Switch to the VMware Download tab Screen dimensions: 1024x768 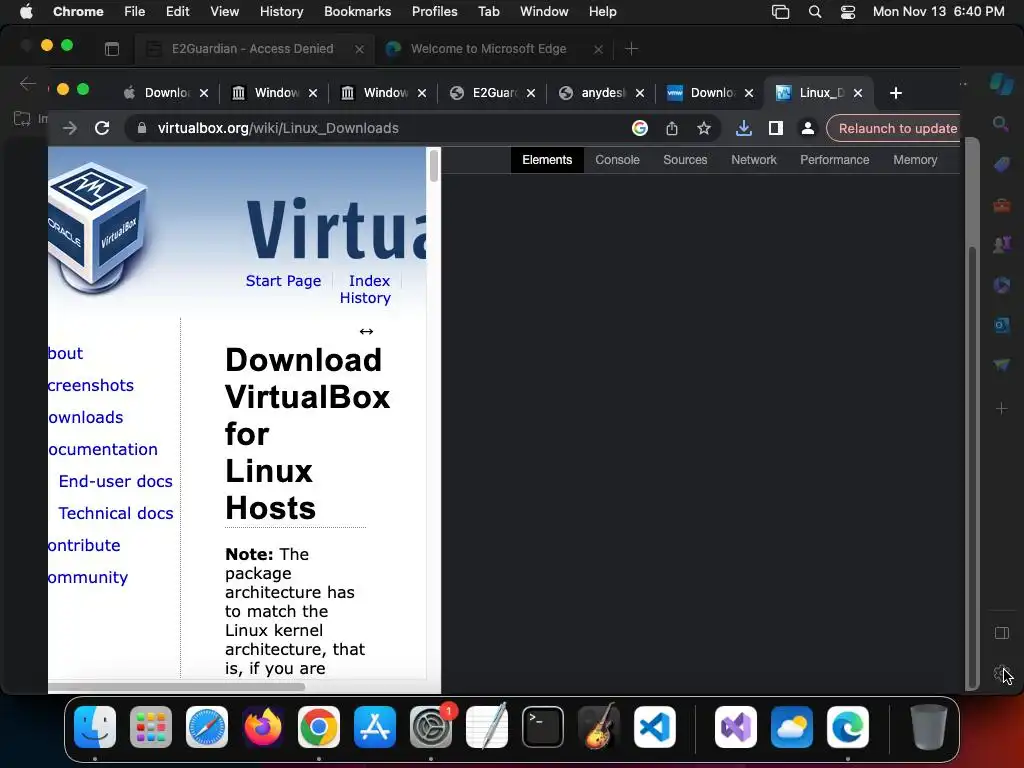pyautogui.click(x=701, y=93)
